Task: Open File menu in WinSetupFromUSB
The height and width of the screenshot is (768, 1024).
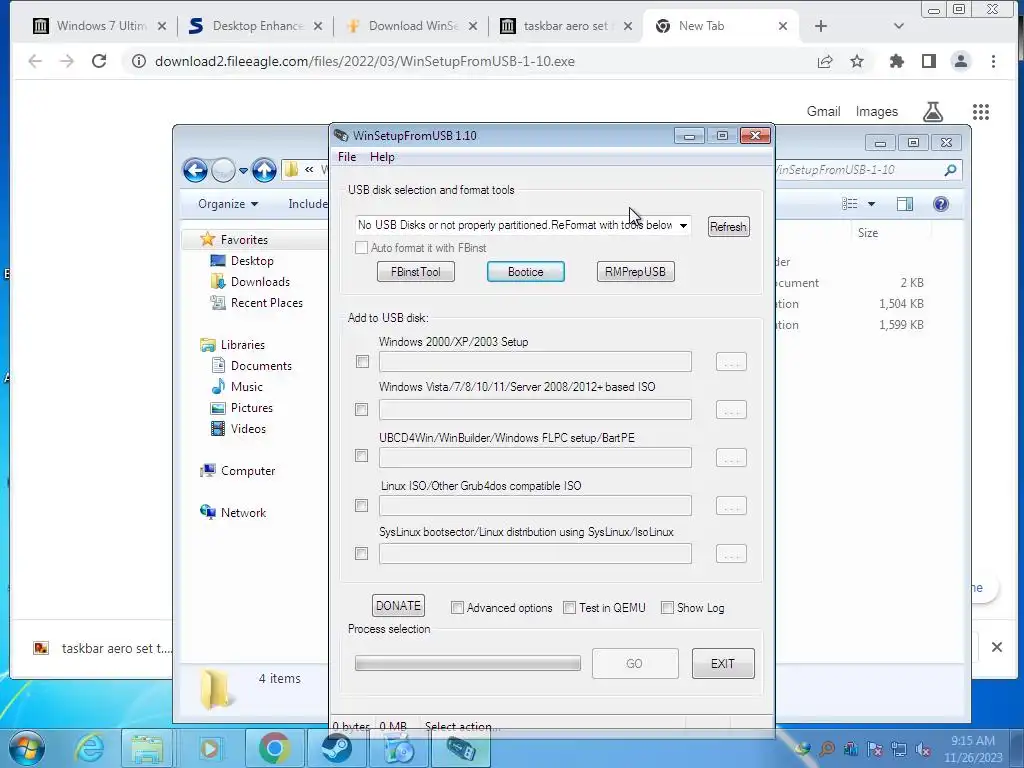Action: tap(347, 157)
